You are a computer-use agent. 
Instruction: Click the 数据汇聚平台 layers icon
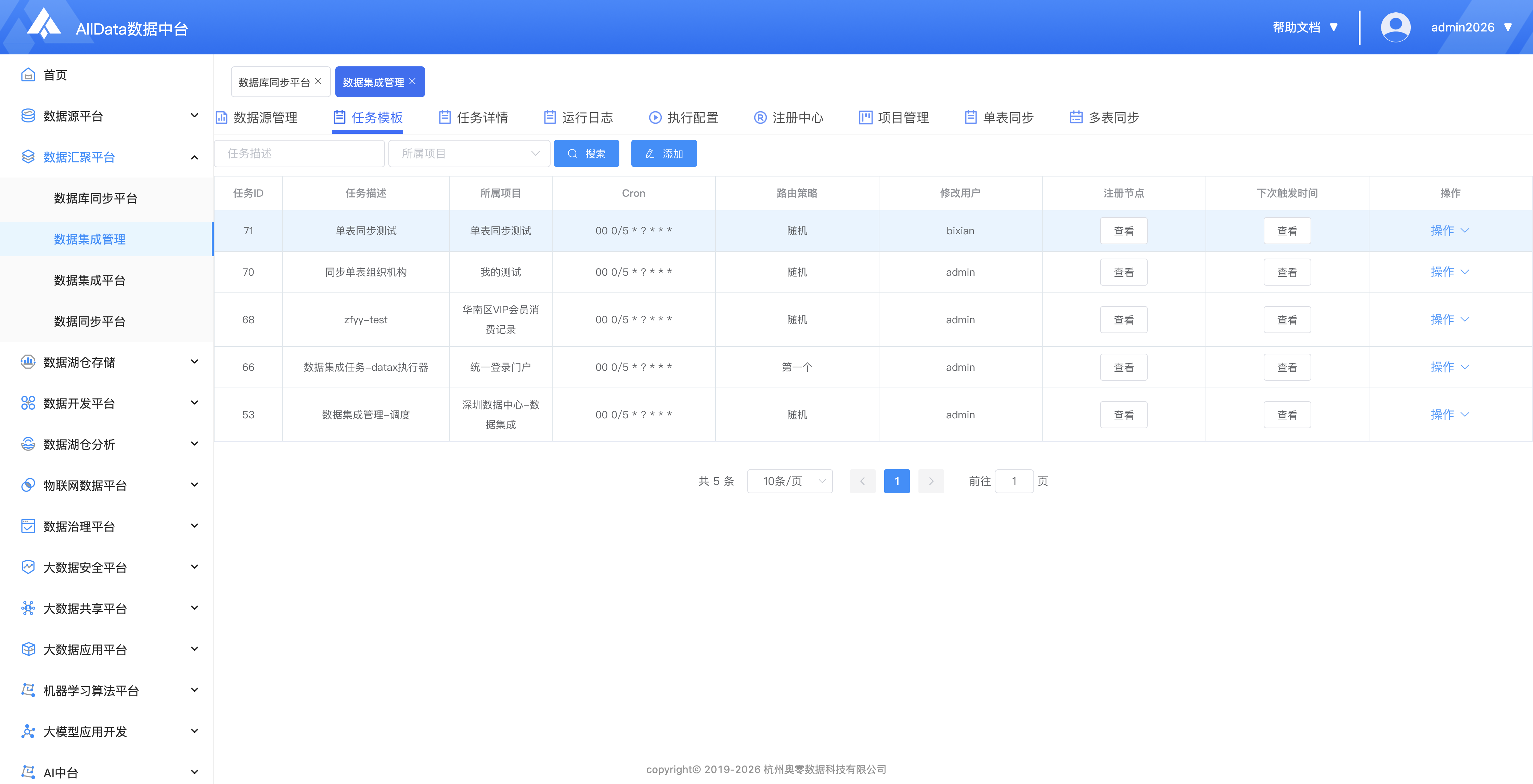tap(28, 157)
